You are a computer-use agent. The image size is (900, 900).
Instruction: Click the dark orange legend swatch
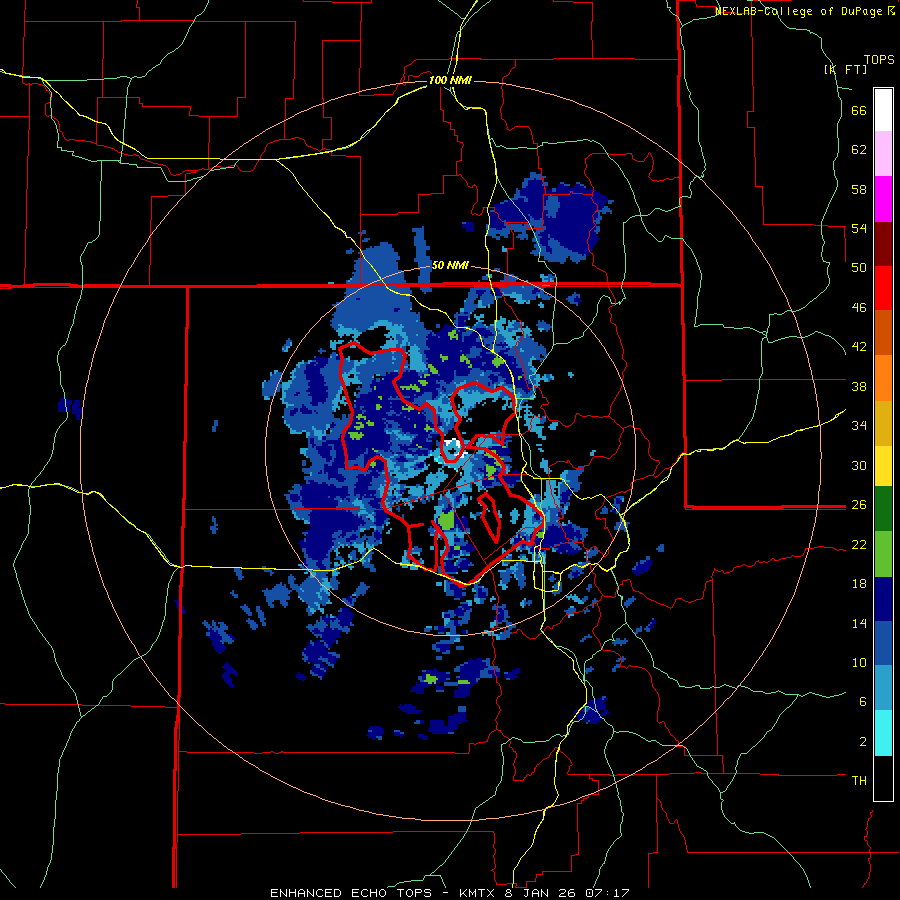[883, 332]
